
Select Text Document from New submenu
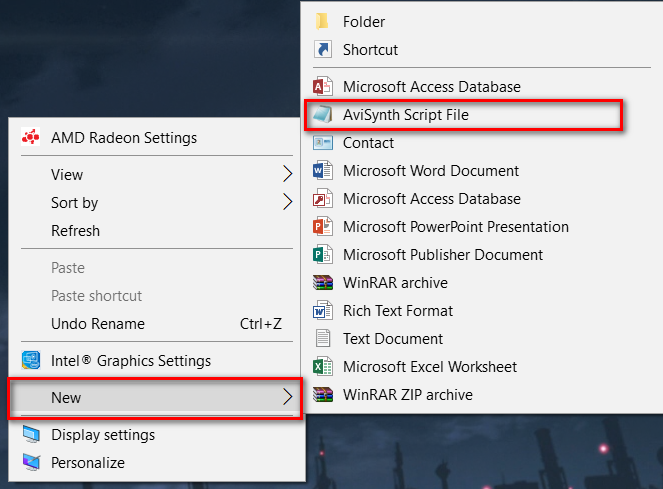pyautogui.click(x=392, y=339)
